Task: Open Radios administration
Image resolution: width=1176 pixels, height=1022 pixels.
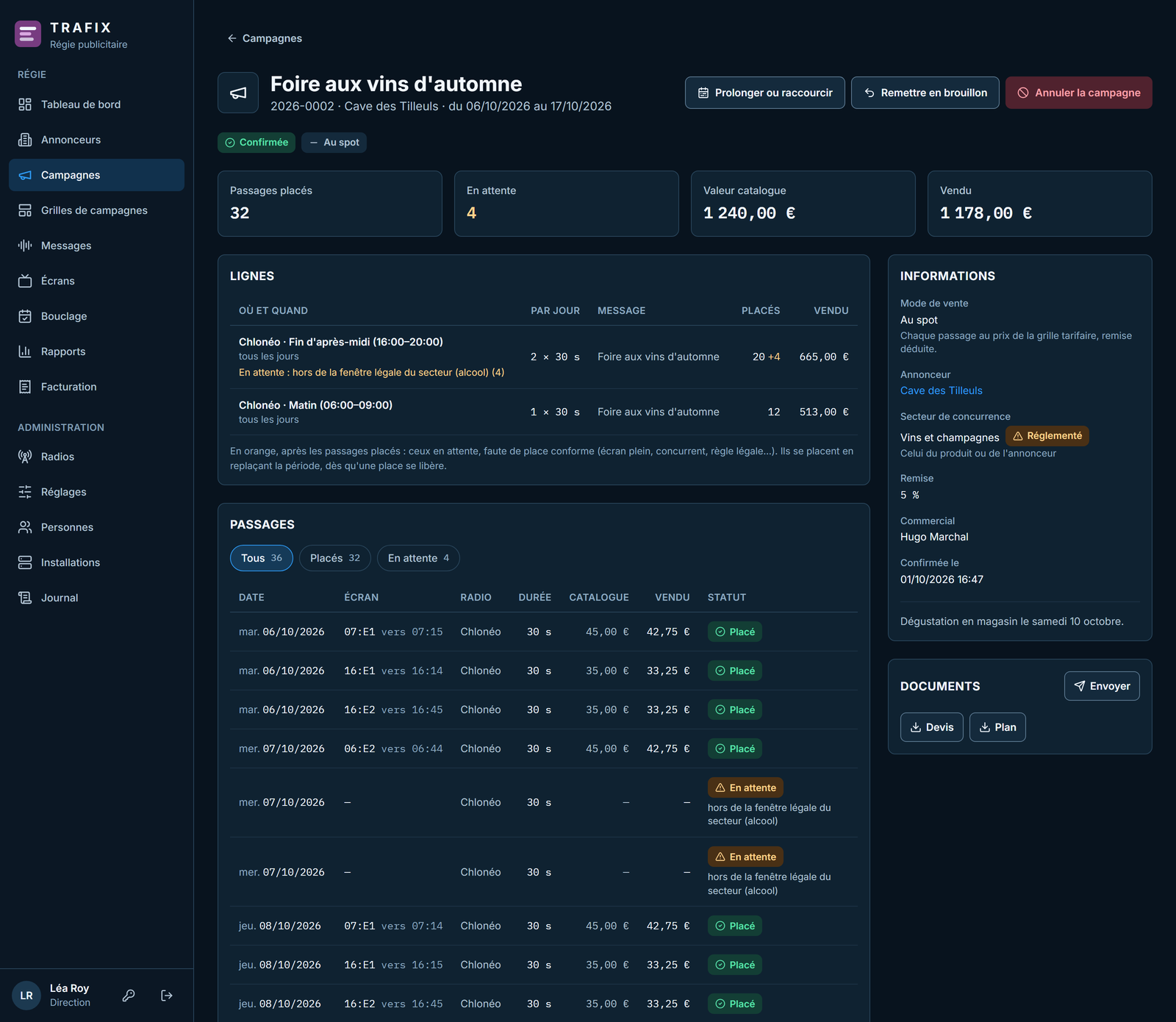Action: coord(96,457)
